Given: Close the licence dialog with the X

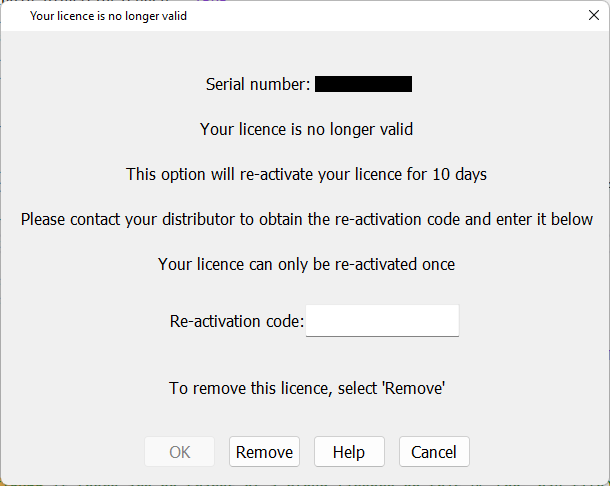Looking at the screenshot, I should coord(594,15).
